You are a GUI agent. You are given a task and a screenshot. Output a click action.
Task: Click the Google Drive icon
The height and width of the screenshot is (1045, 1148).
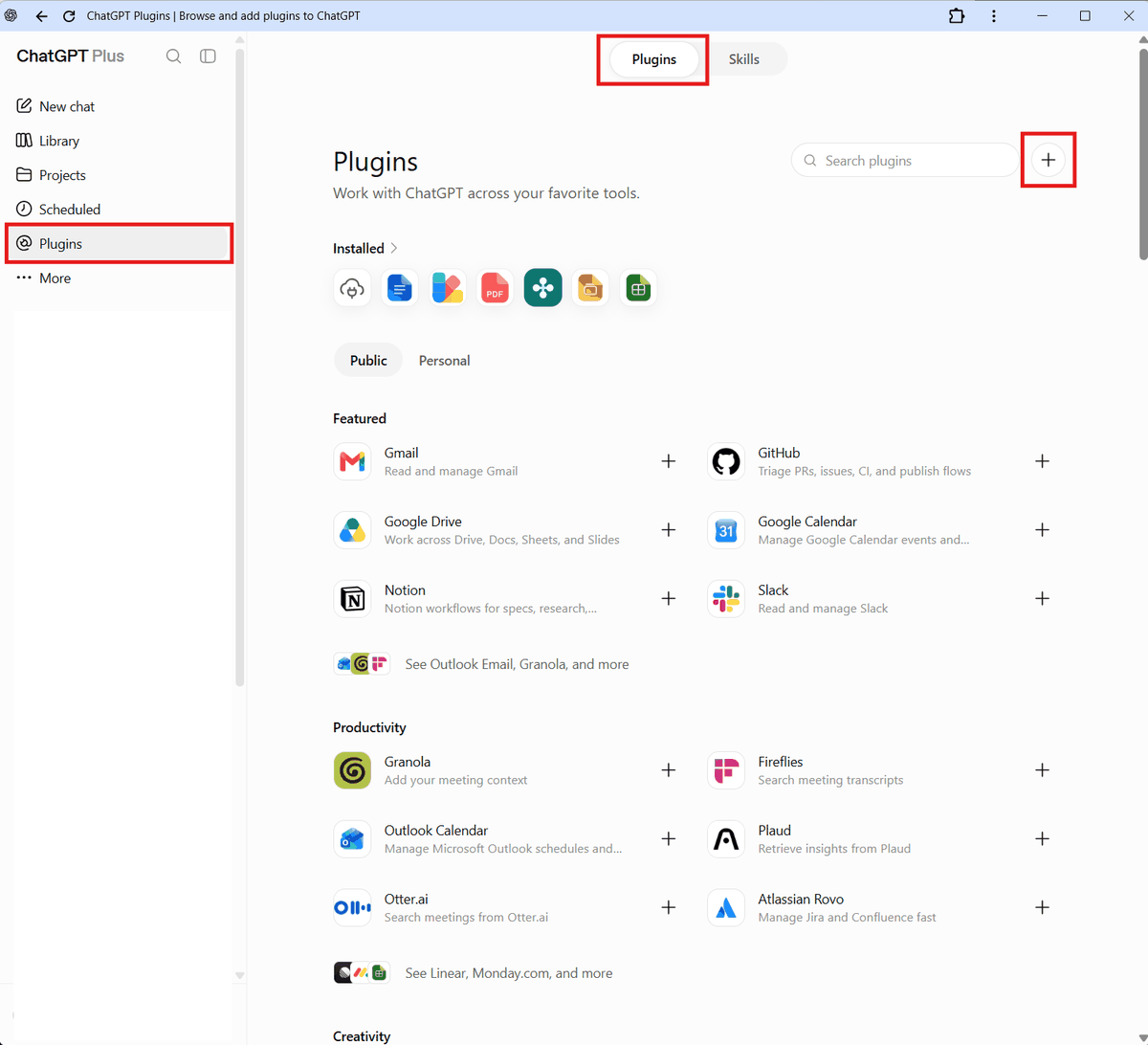pyautogui.click(x=352, y=530)
